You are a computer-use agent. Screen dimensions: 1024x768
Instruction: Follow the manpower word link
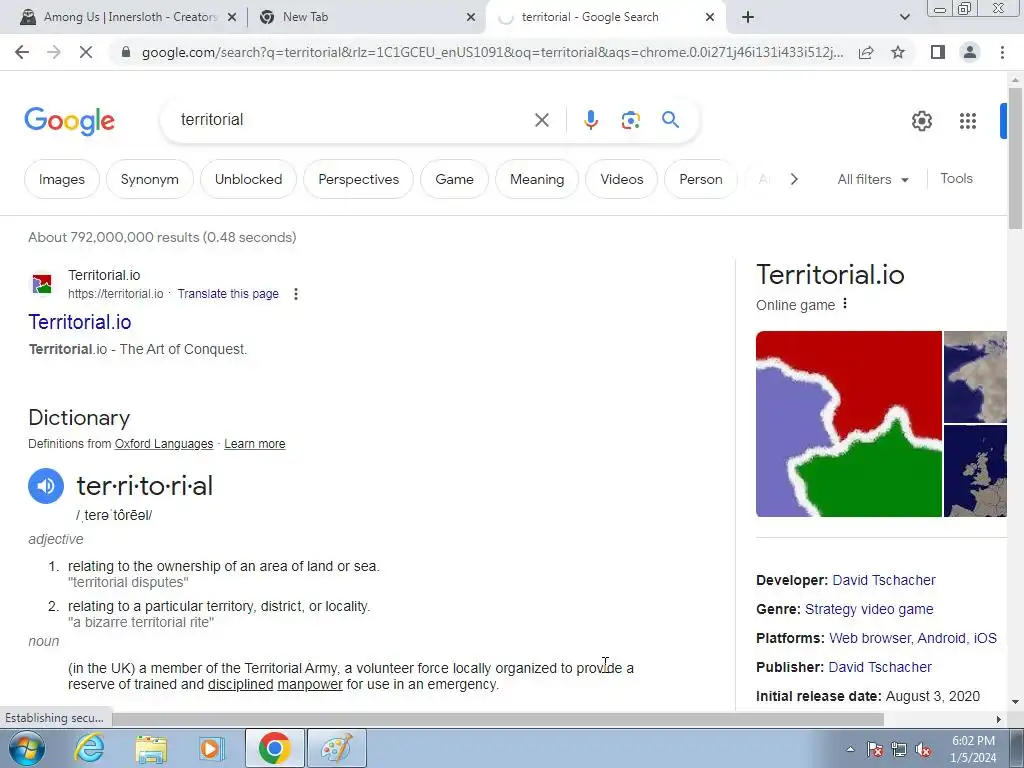[310, 684]
